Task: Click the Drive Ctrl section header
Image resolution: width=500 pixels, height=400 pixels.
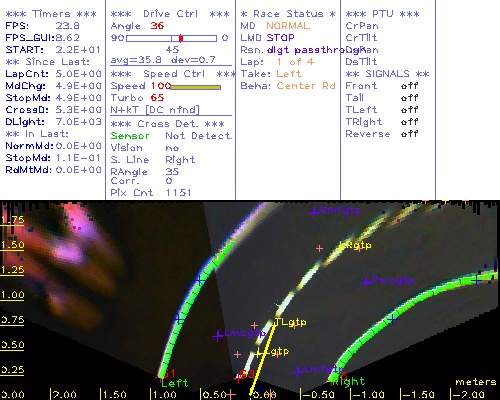Action: coord(170,14)
